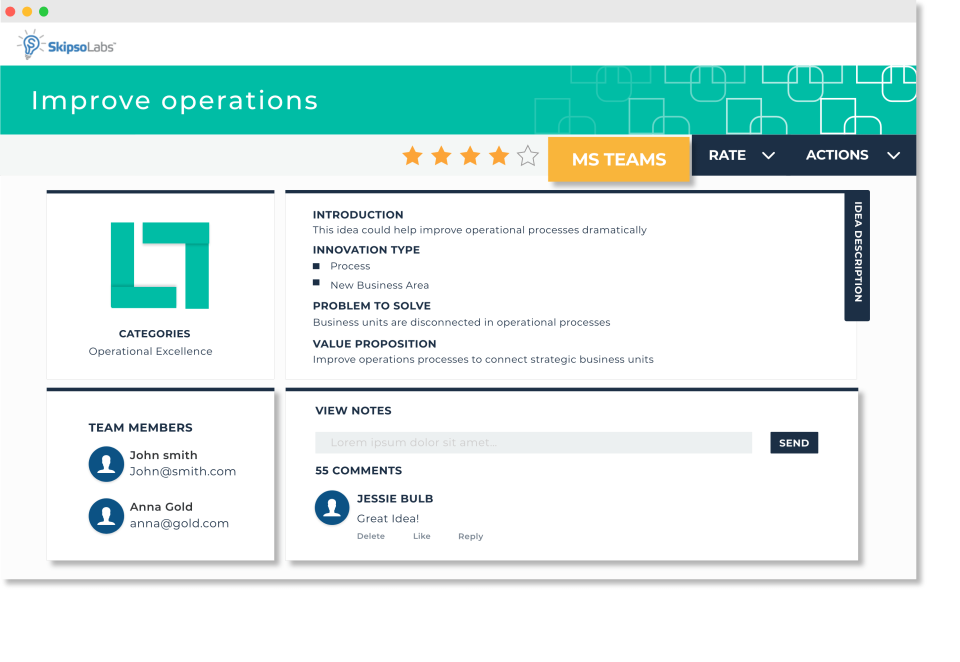Click Anna Gold's avatar icon
The width and height of the screenshot is (960, 662).
pos(106,516)
